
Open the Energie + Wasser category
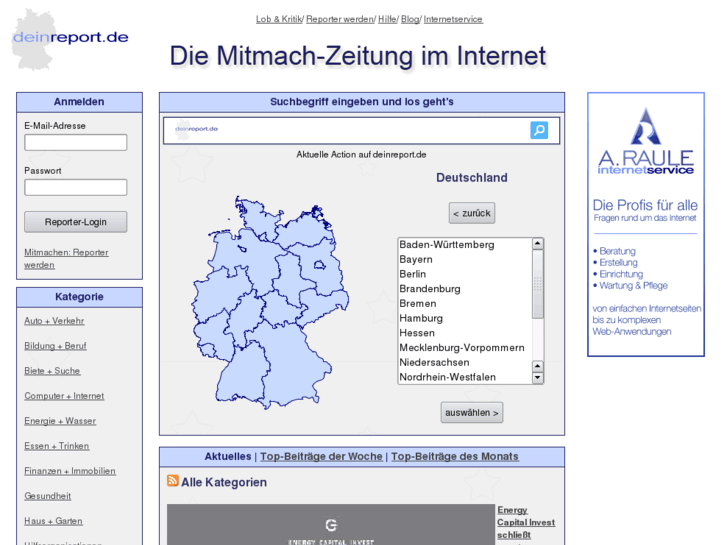[x=60, y=421]
